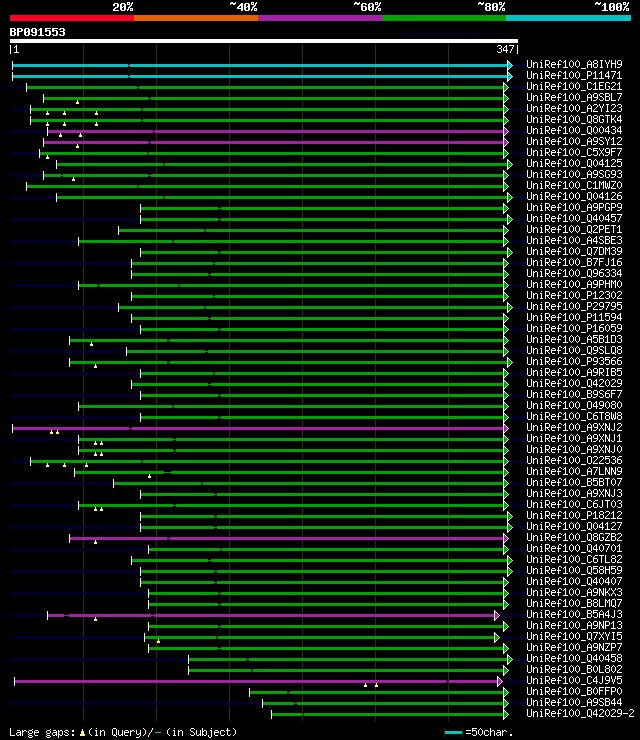Open the UniRef100_A8IYH9 hit label
This screenshot has width=640, height=740.
[574, 64]
